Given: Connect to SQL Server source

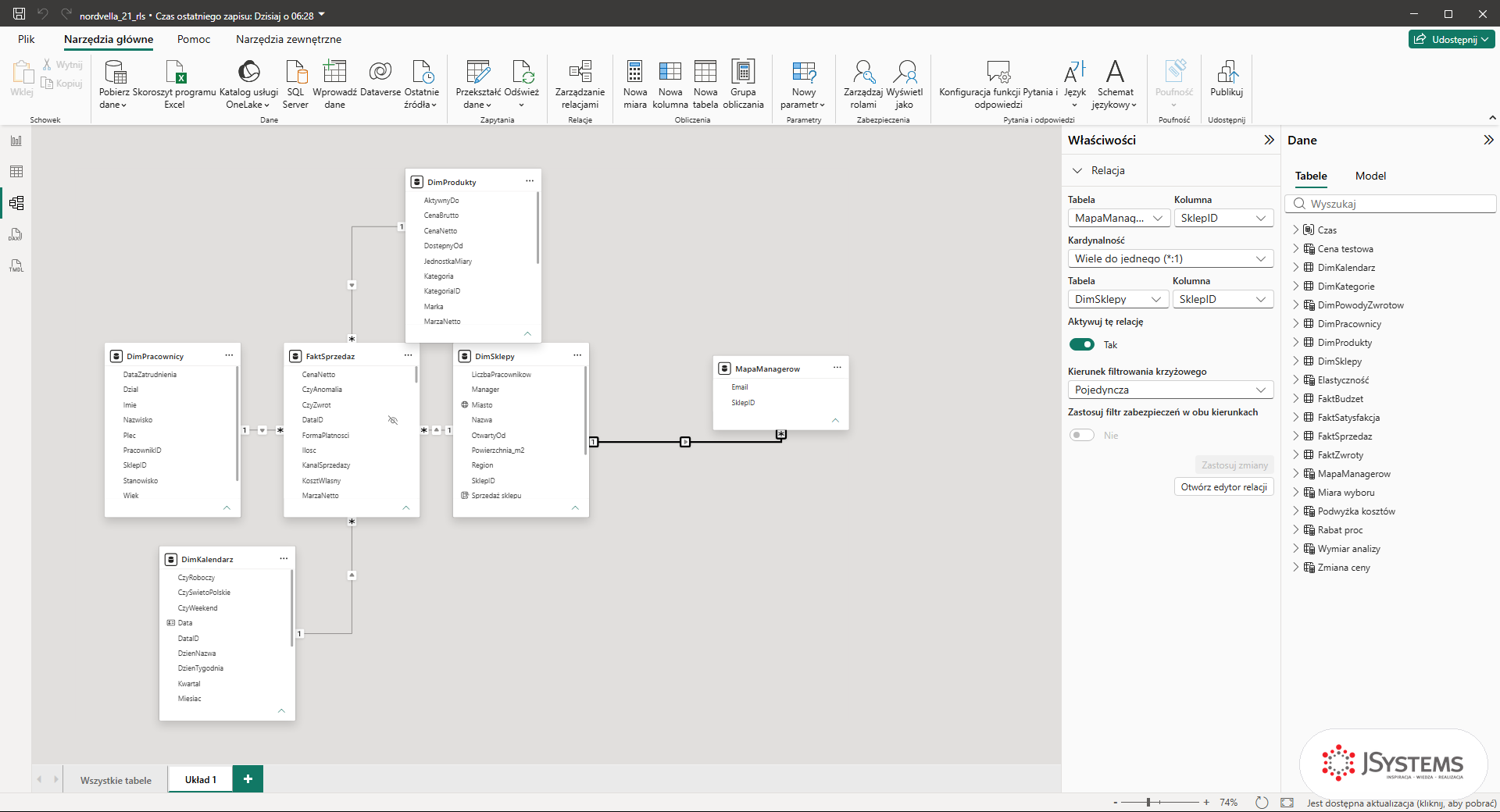Looking at the screenshot, I should (x=295, y=84).
